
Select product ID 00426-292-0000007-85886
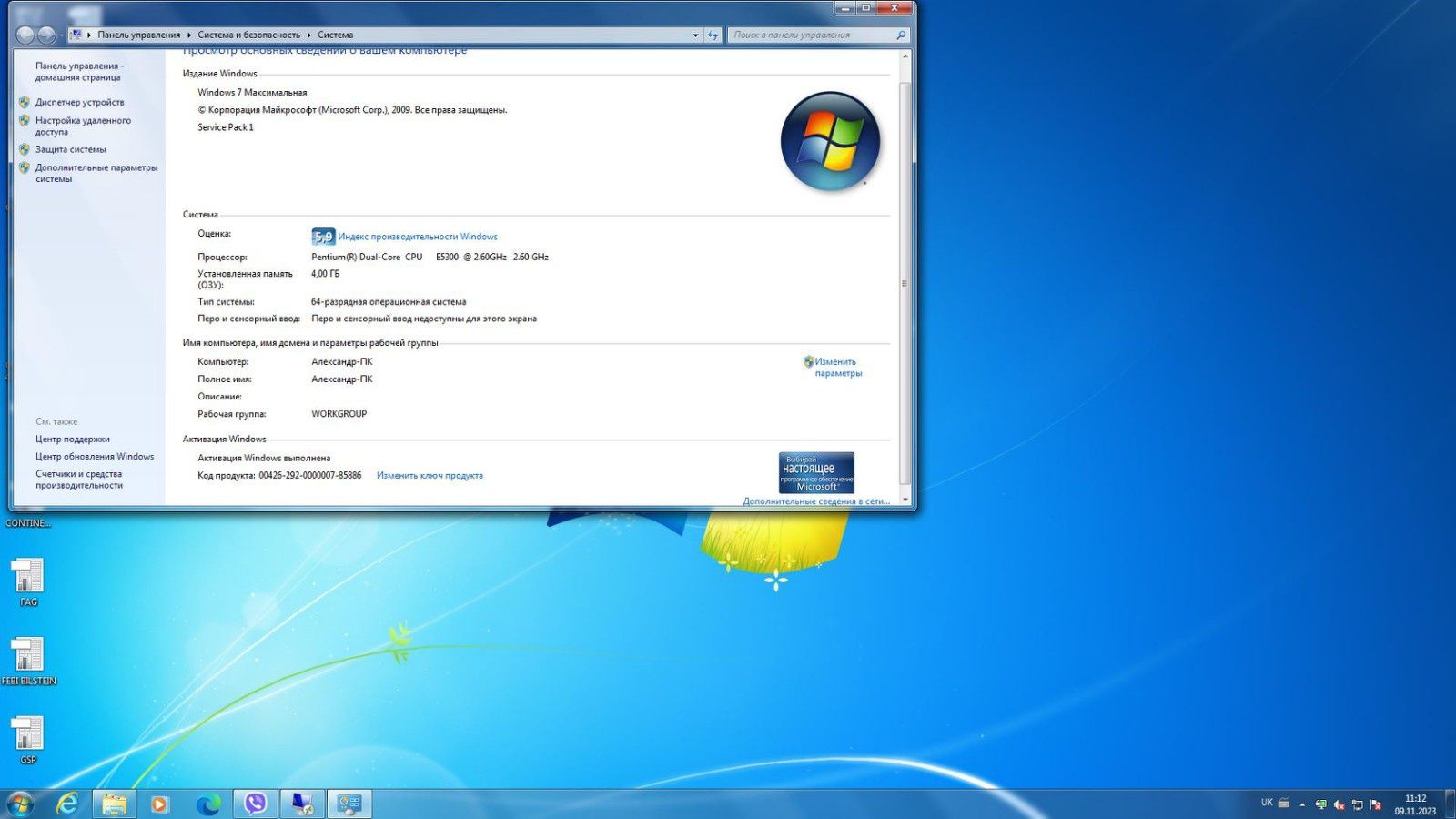(309, 475)
